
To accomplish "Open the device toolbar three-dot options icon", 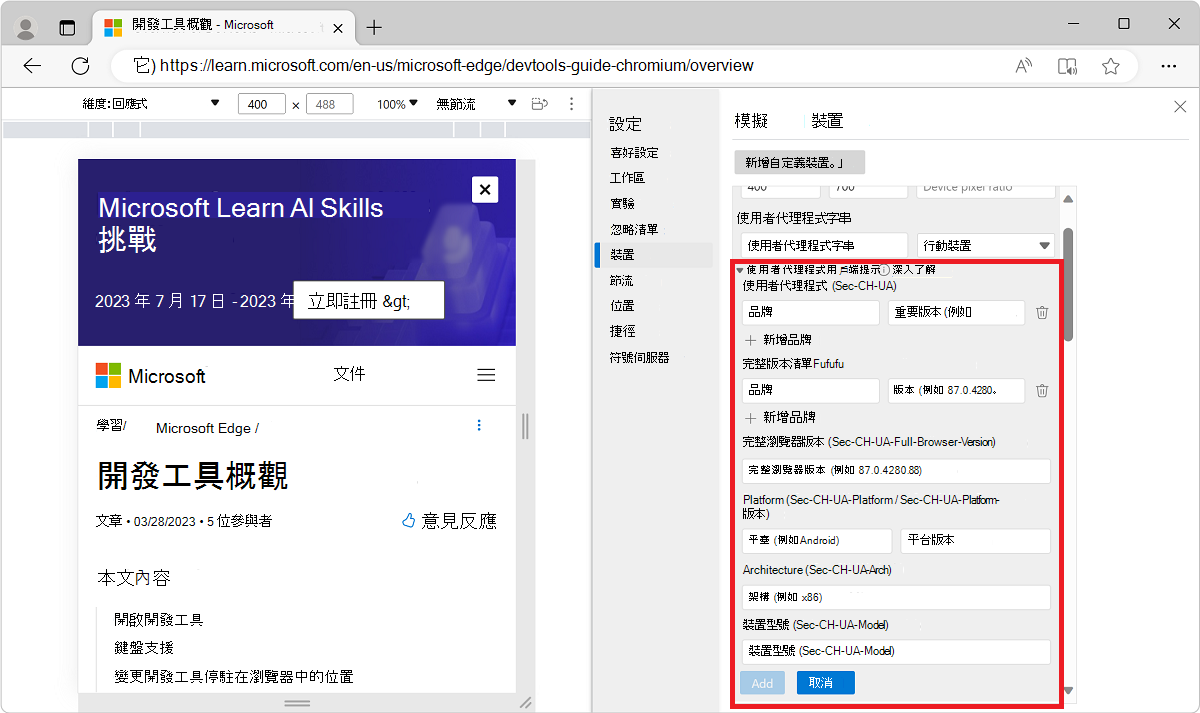I will [572, 103].
